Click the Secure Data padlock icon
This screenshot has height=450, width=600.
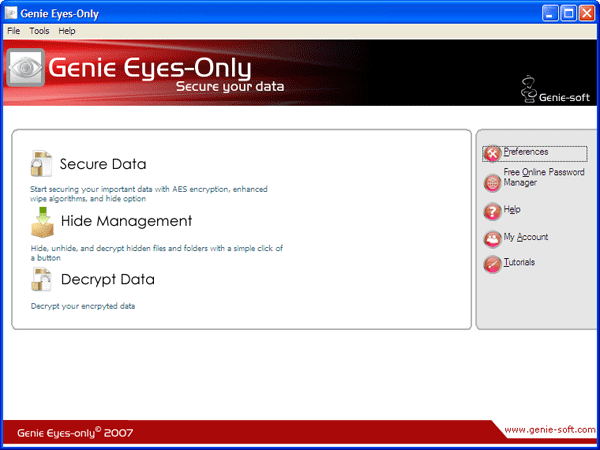41,163
